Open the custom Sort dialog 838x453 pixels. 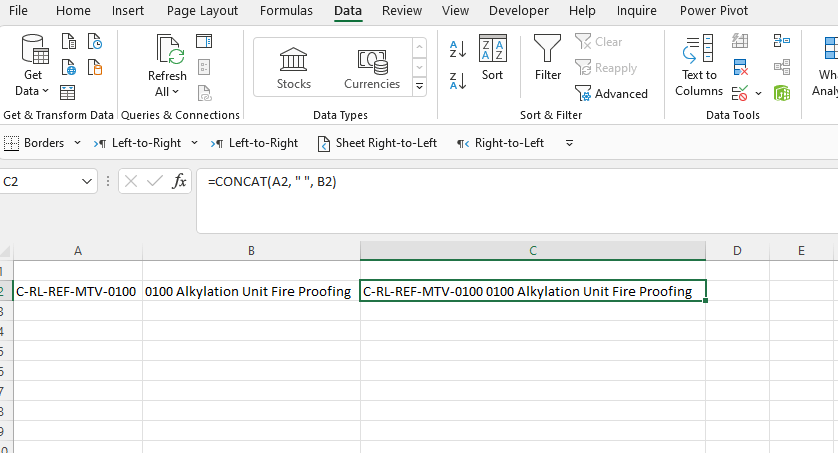(x=492, y=58)
